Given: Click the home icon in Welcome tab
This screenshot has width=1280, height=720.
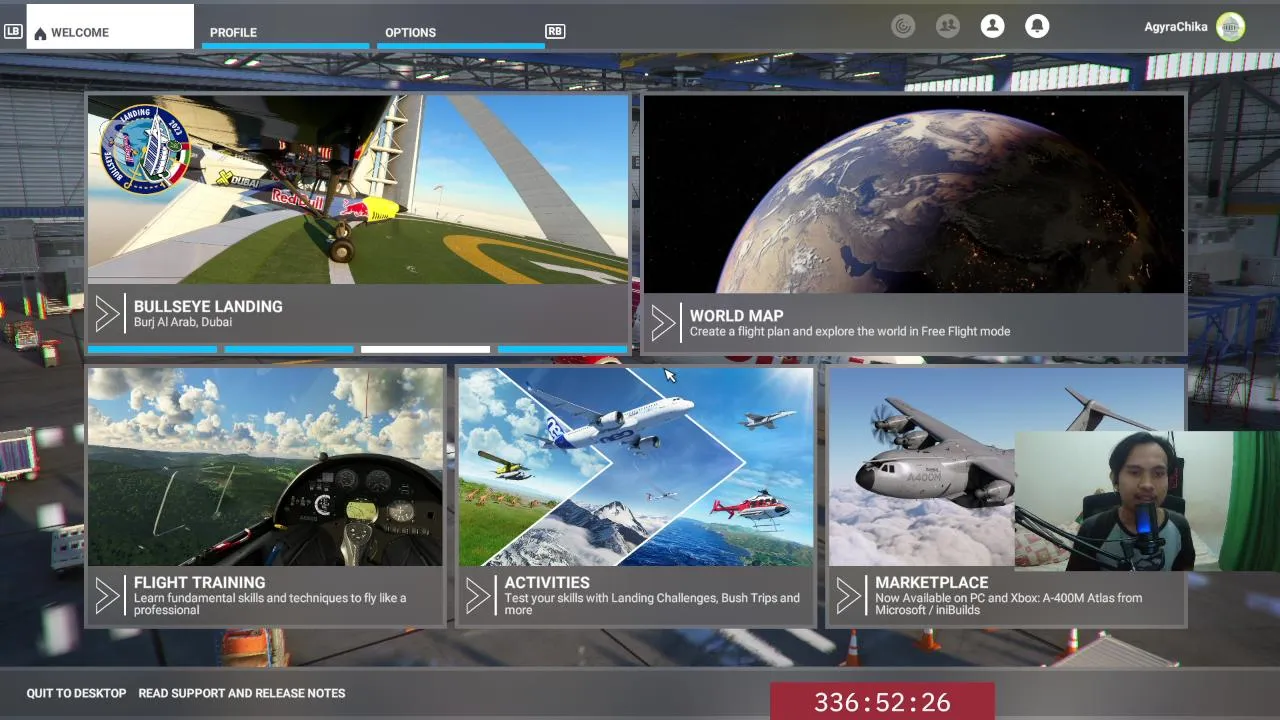Looking at the screenshot, I should (x=40, y=33).
